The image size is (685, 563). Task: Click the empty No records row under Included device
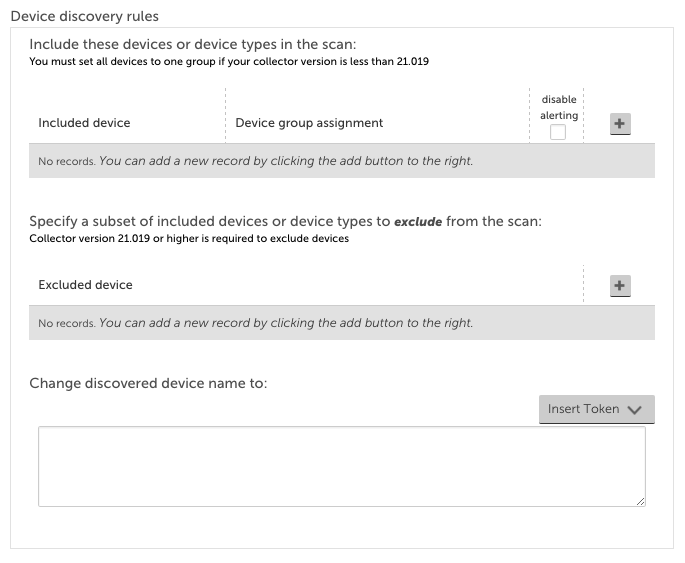coord(342,161)
